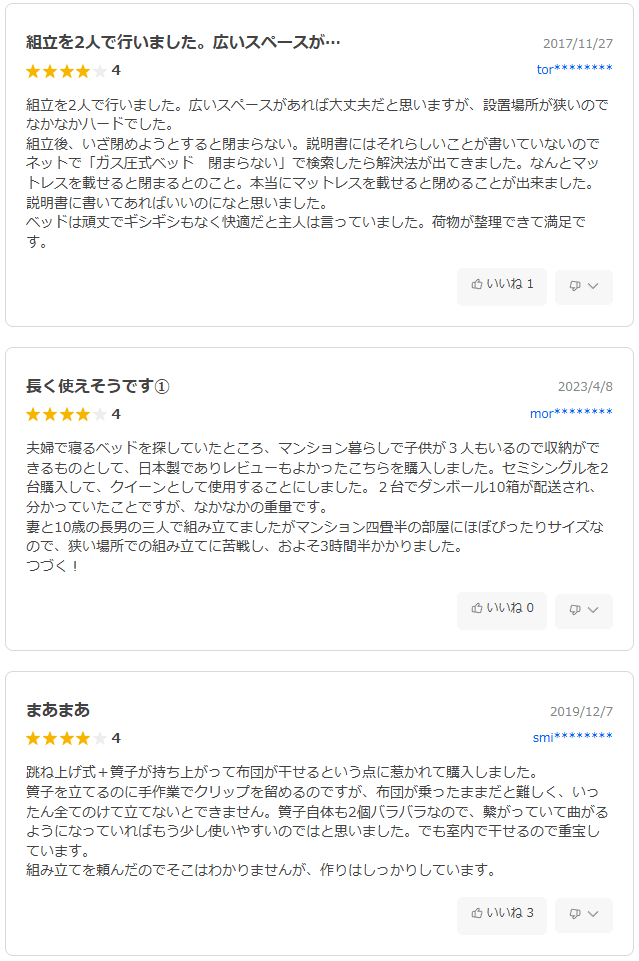This screenshot has height=961, width=639.
Task: Click review title 長く使えそうです①
Action: (98, 386)
